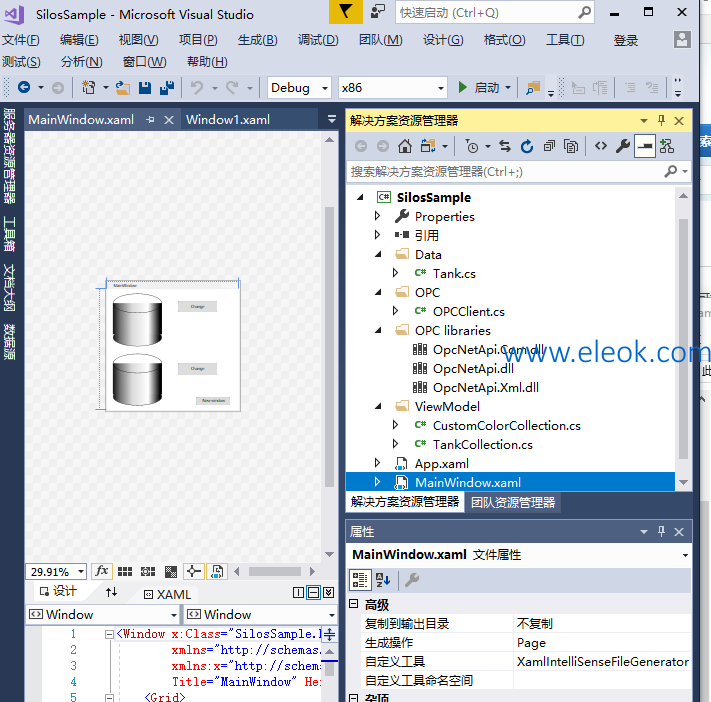Viewport: 711px width, 702px height.
Task: Switch to the 设计 view button
Action: pos(58,591)
